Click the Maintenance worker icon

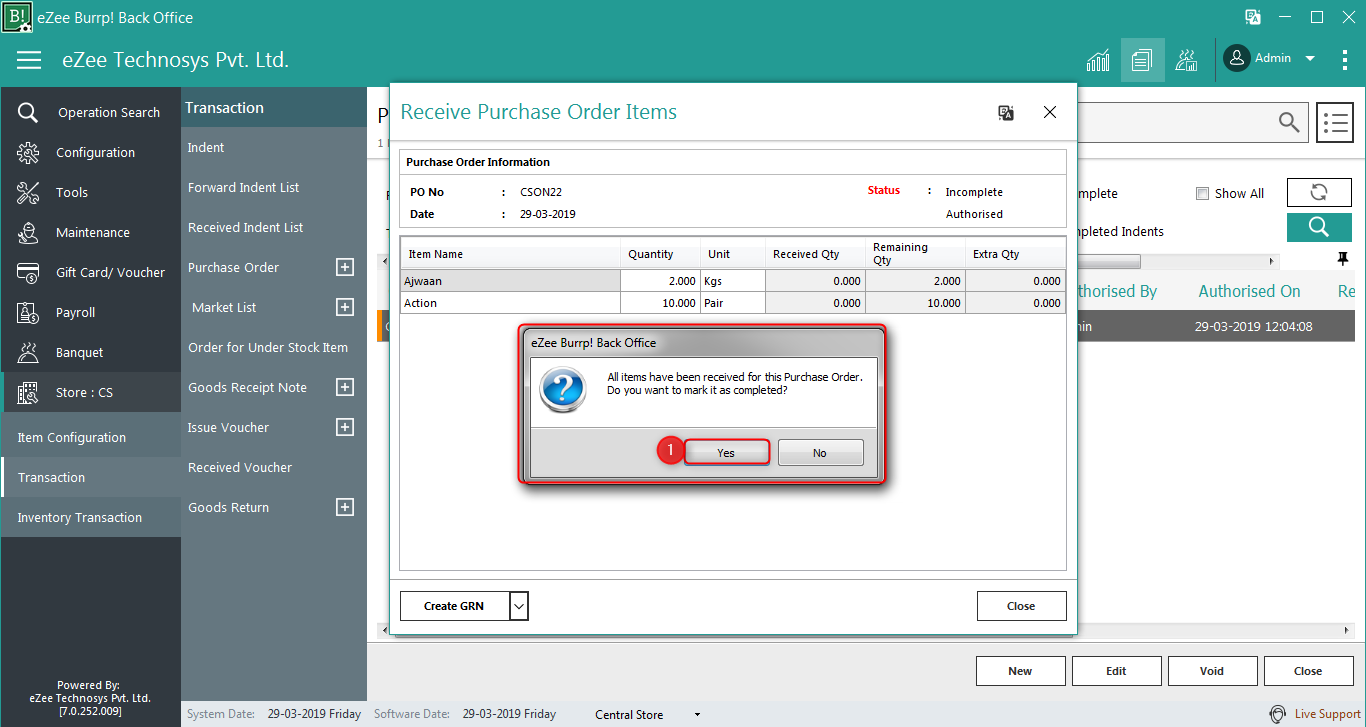point(28,232)
